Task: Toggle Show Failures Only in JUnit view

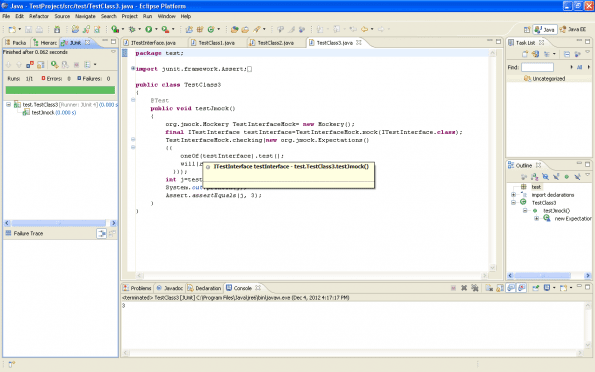Action: 30,65
